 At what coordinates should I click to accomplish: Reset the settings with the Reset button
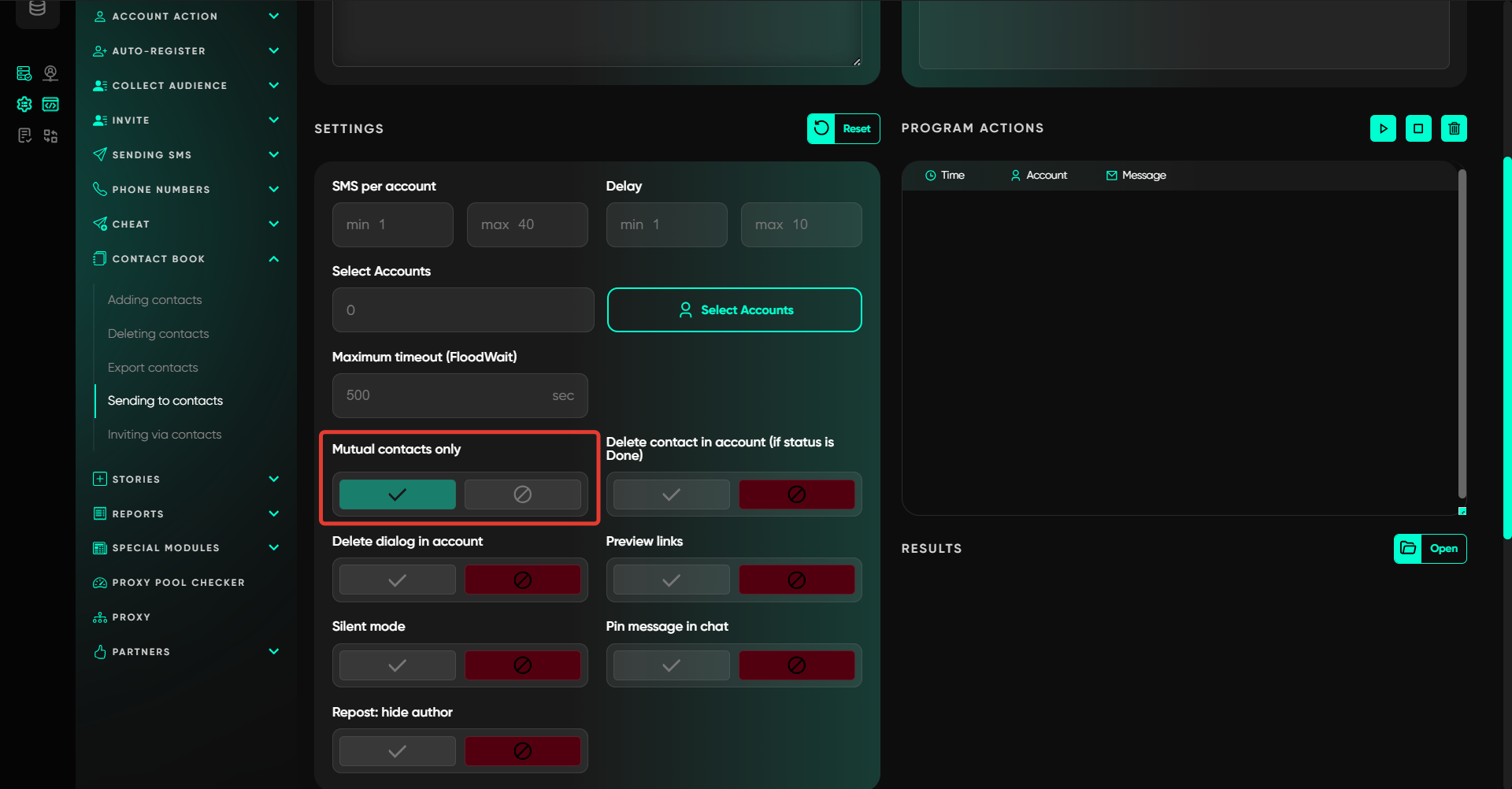pyautogui.click(x=843, y=128)
